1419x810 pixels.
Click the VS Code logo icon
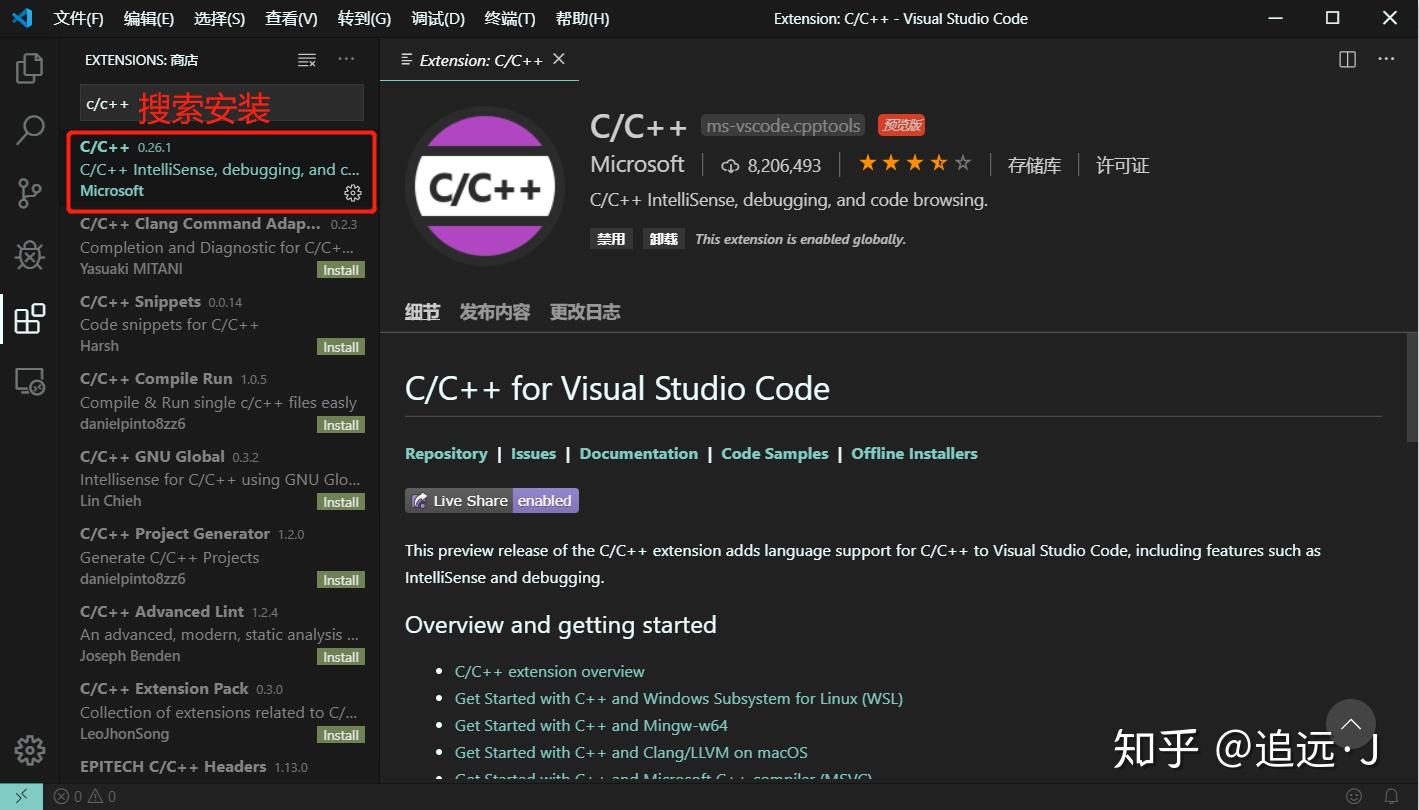[22, 18]
